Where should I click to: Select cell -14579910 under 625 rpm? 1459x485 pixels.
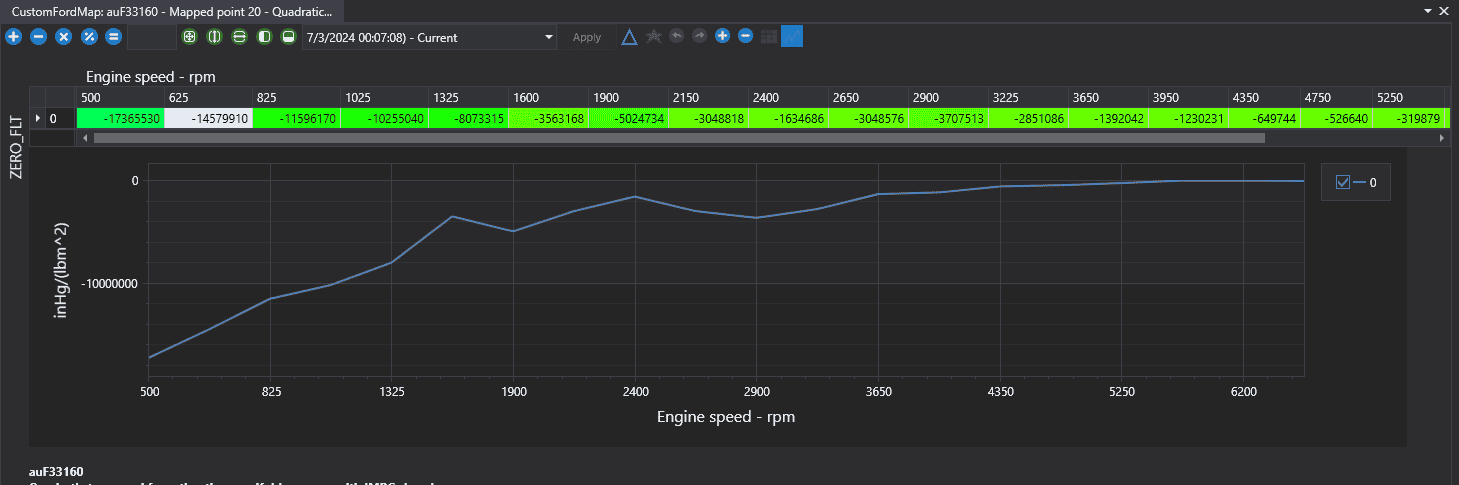208,118
